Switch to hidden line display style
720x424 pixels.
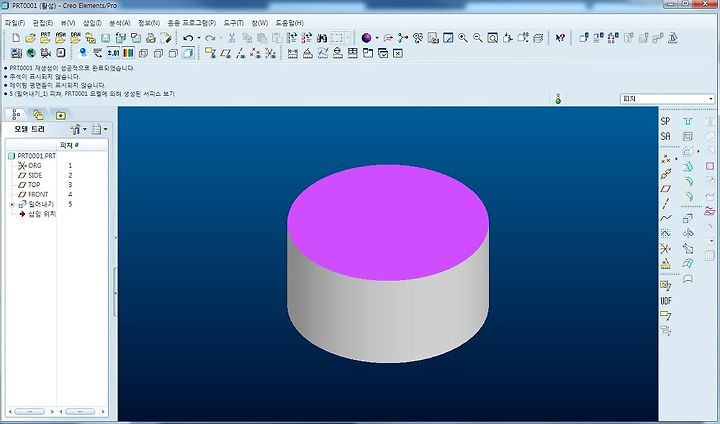coord(158,53)
